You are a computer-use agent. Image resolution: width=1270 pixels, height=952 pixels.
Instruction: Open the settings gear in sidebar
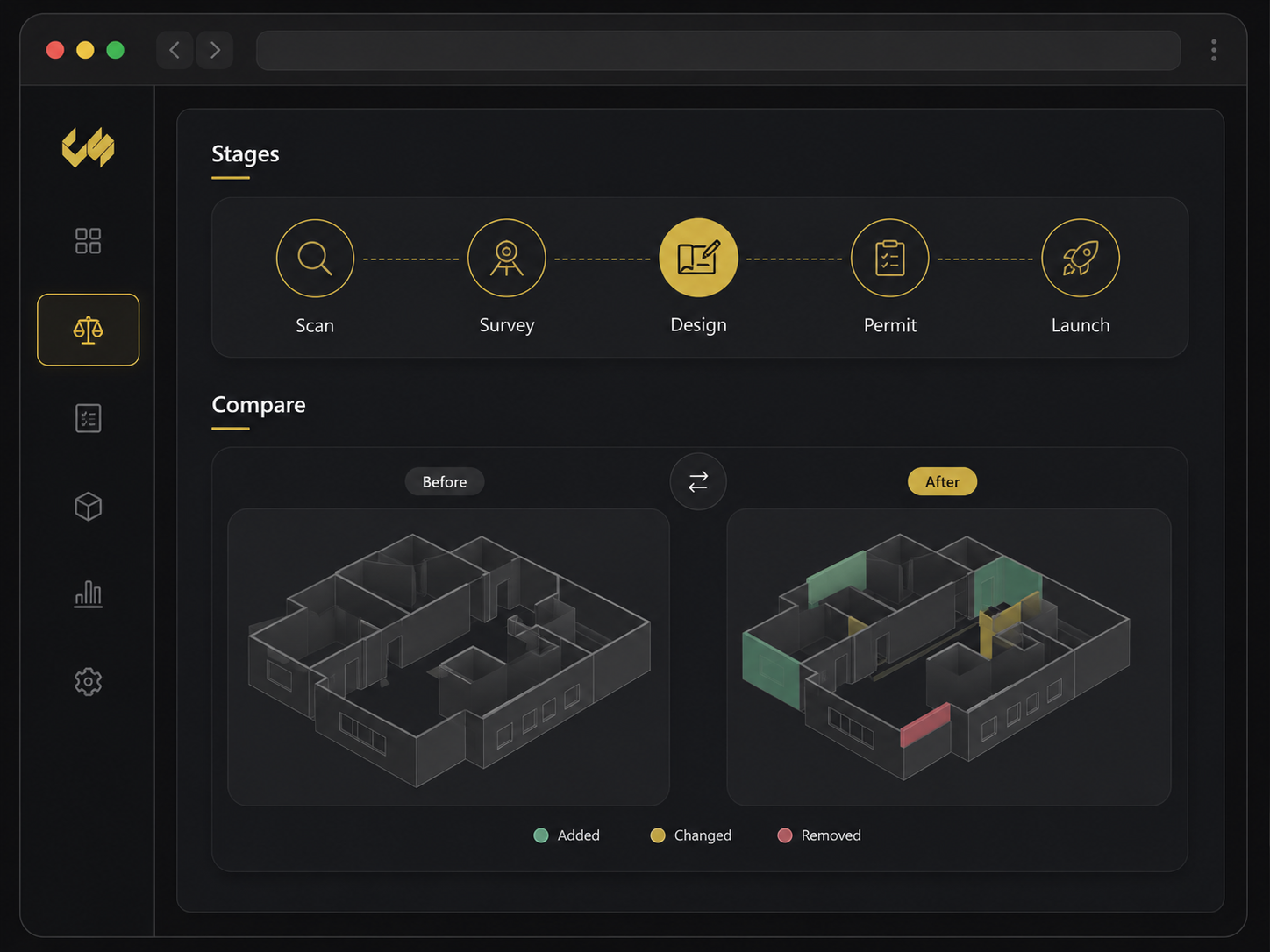88,681
